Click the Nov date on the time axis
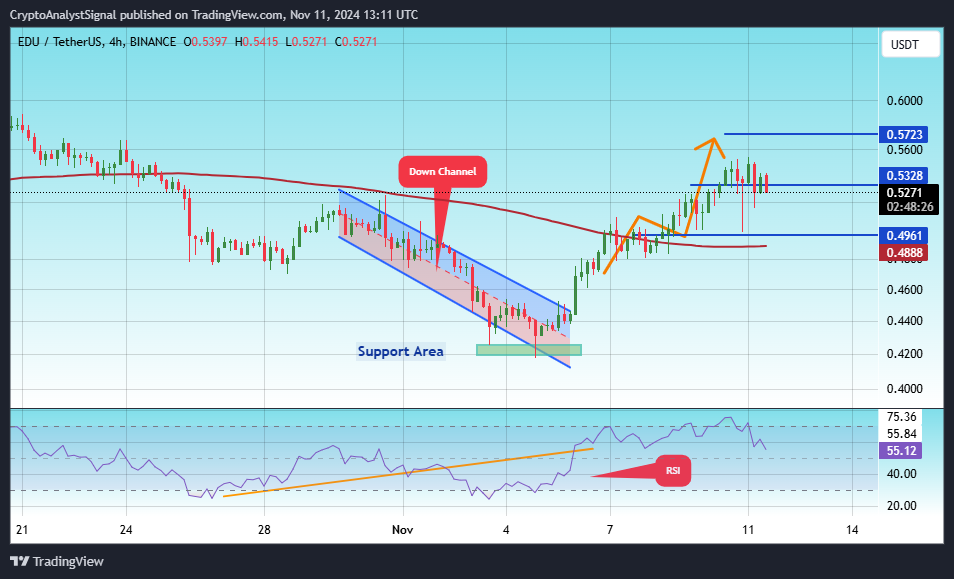 coord(403,530)
